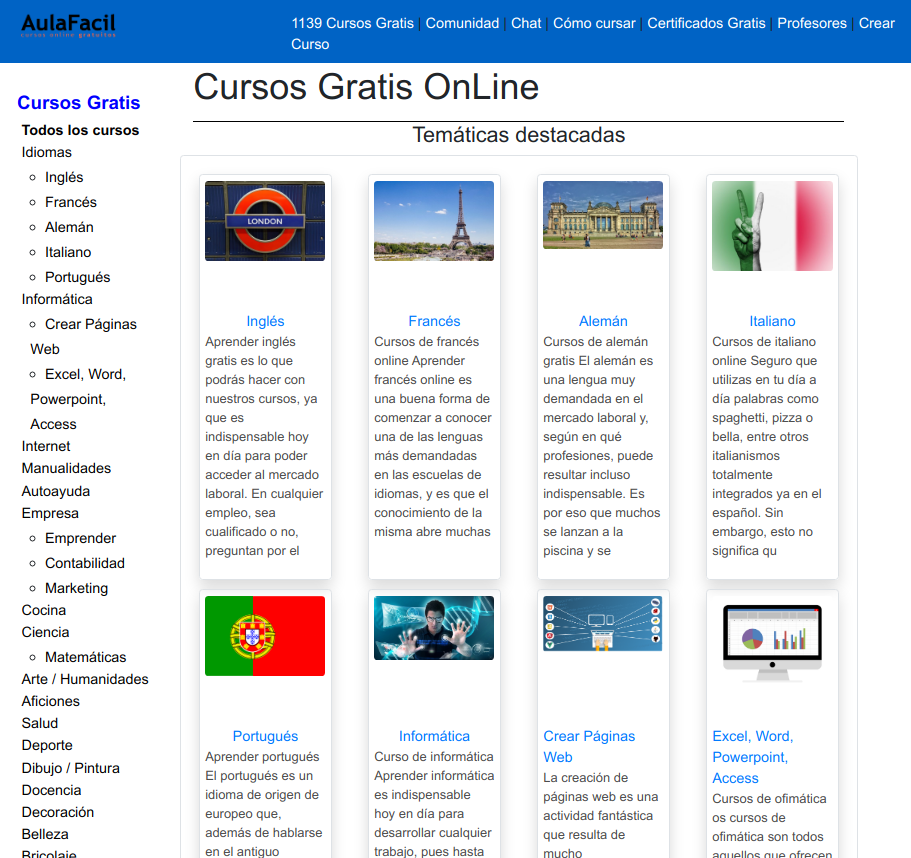The width and height of the screenshot is (911, 858).
Task: Select Todos los cursos in sidebar
Action: click(x=80, y=130)
